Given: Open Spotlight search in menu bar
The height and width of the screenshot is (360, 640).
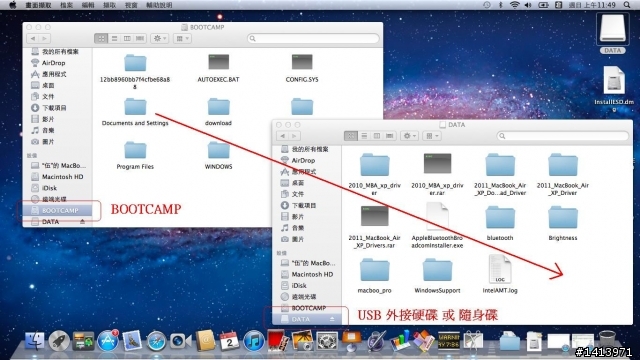Looking at the screenshot, I should click(627, 5).
